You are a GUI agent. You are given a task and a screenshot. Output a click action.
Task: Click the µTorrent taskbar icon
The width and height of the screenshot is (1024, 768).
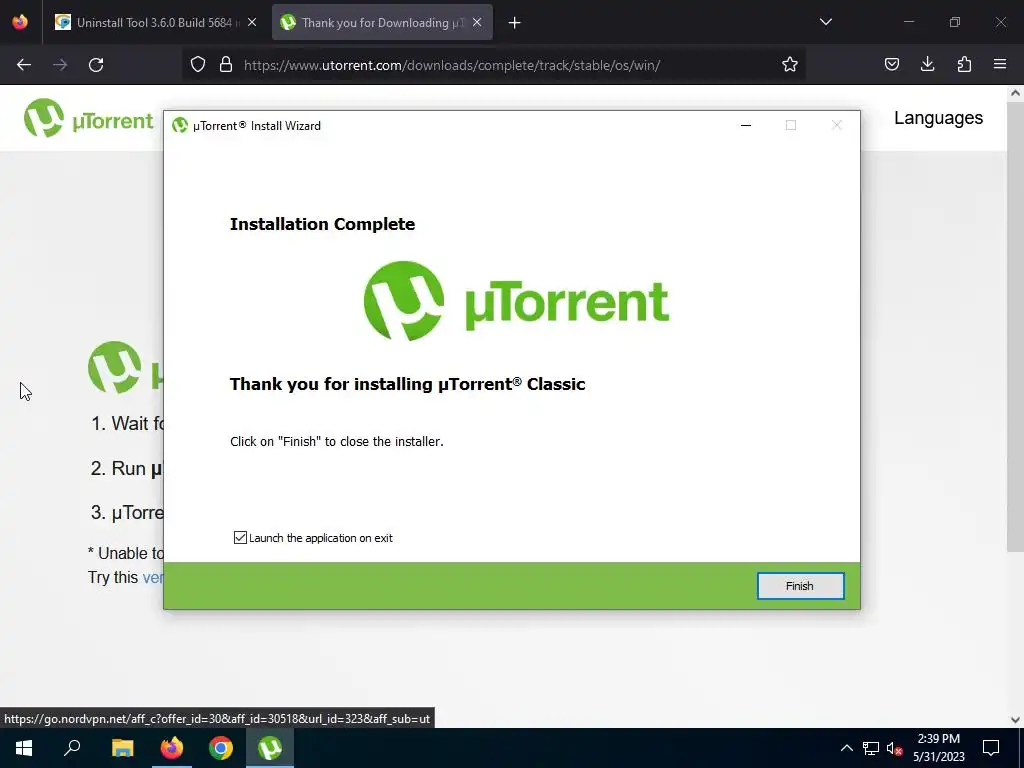(x=270, y=748)
